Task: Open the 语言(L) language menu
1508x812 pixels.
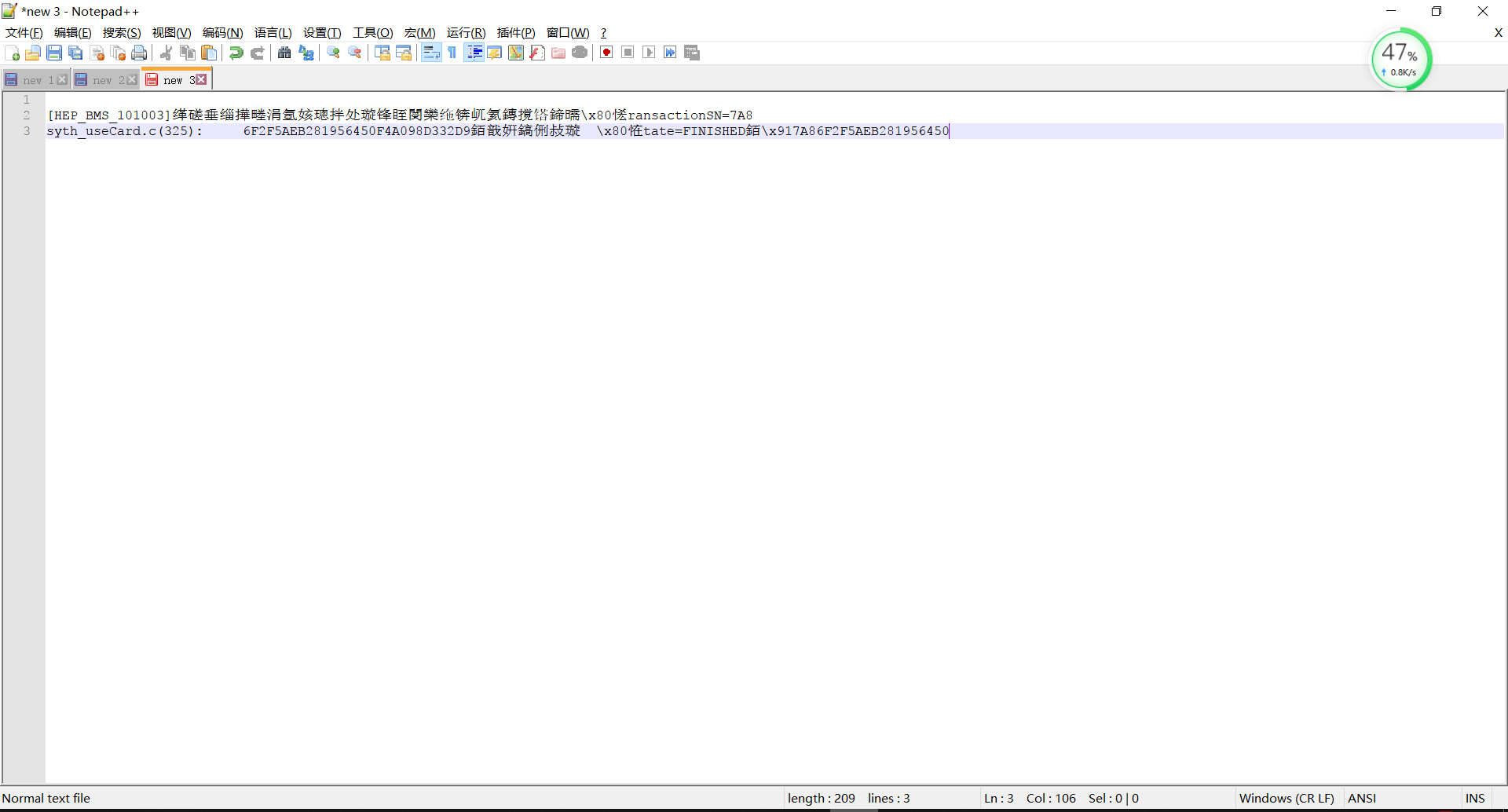Action: tap(273, 32)
